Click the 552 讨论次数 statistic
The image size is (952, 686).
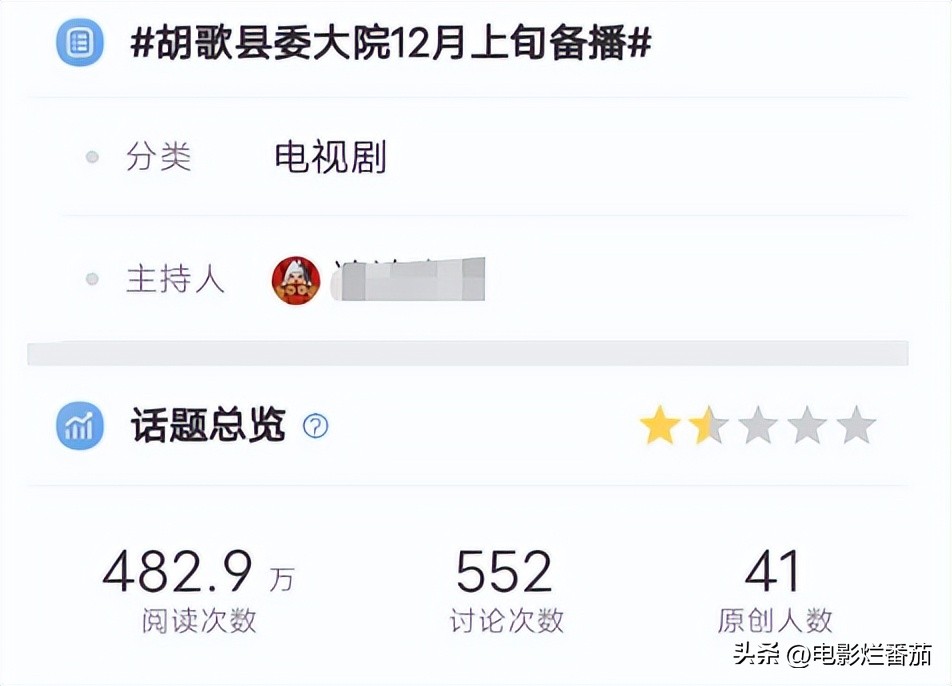click(x=506, y=591)
